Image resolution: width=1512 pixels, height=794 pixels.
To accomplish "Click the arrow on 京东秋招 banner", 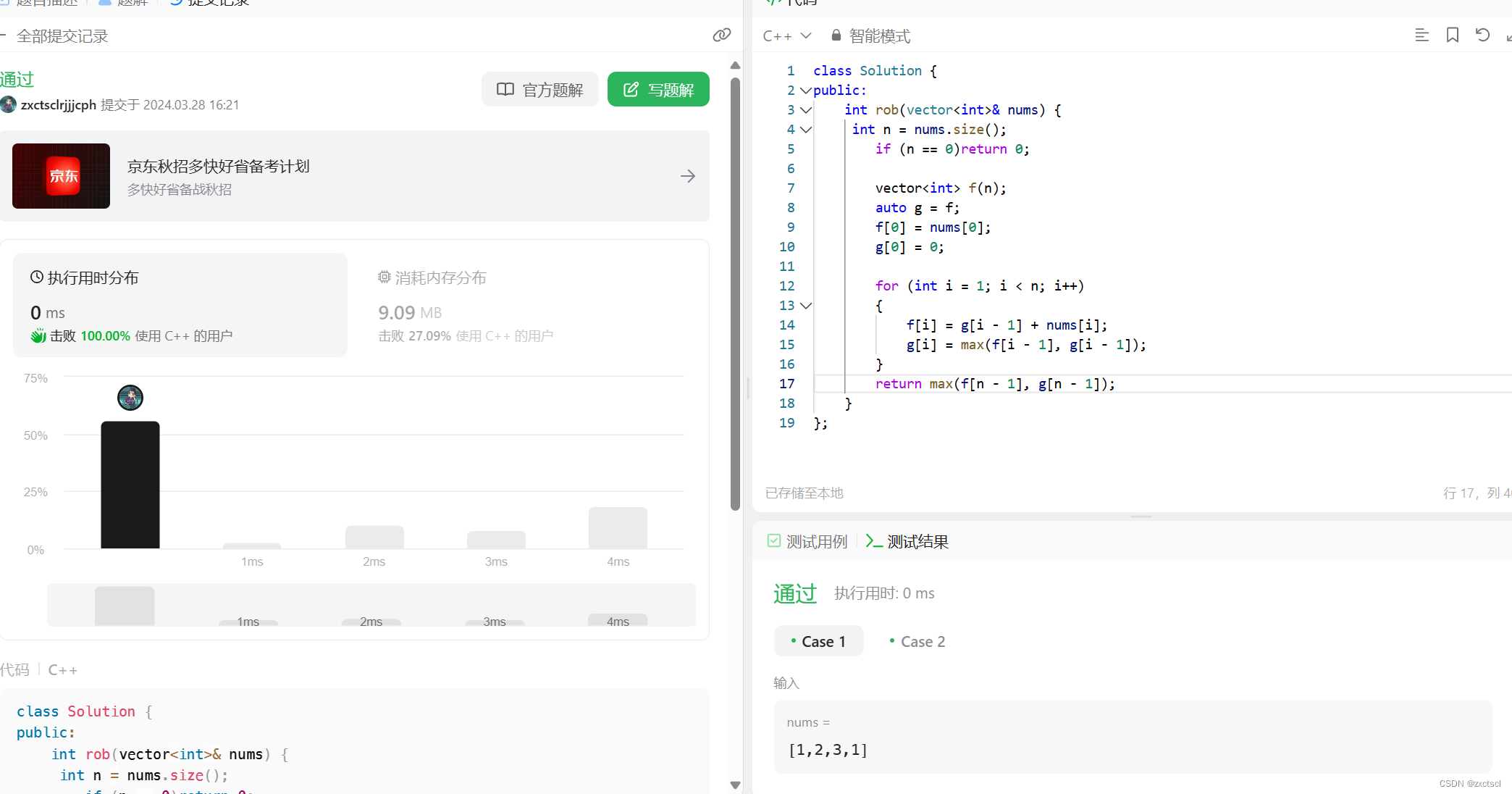I will (688, 176).
